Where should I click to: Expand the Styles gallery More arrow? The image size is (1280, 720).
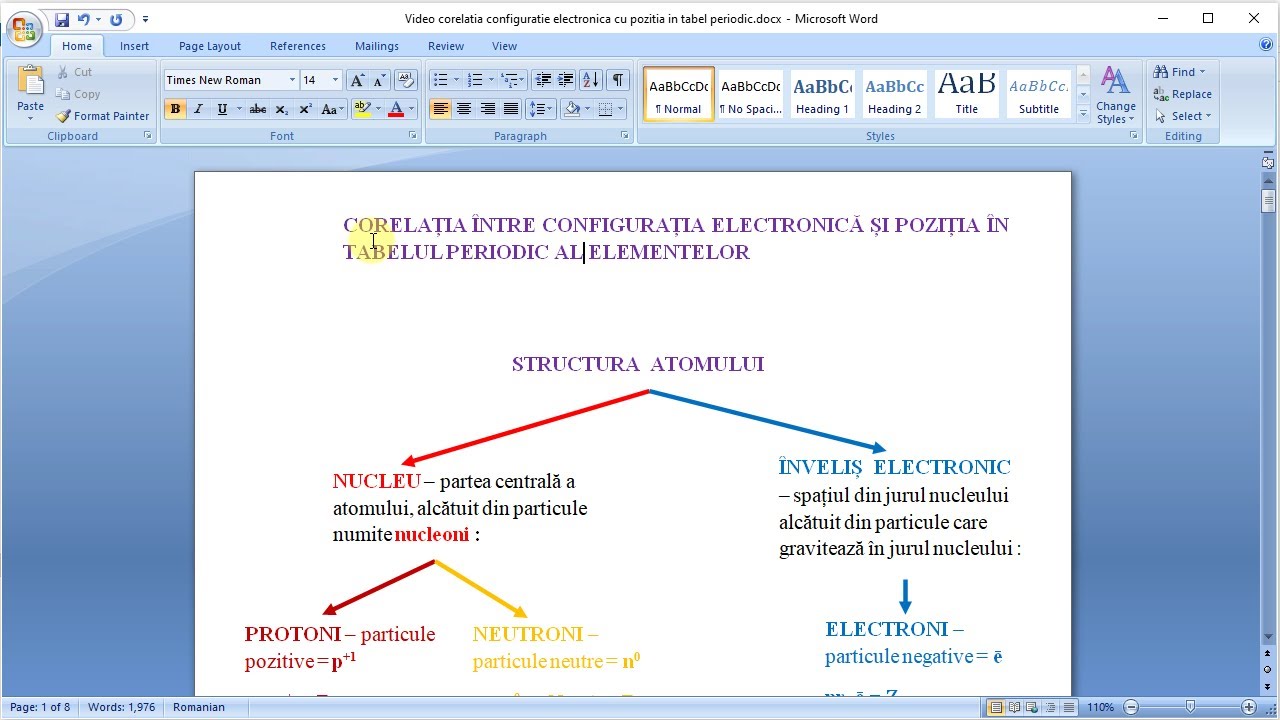click(x=1083, y=114)
